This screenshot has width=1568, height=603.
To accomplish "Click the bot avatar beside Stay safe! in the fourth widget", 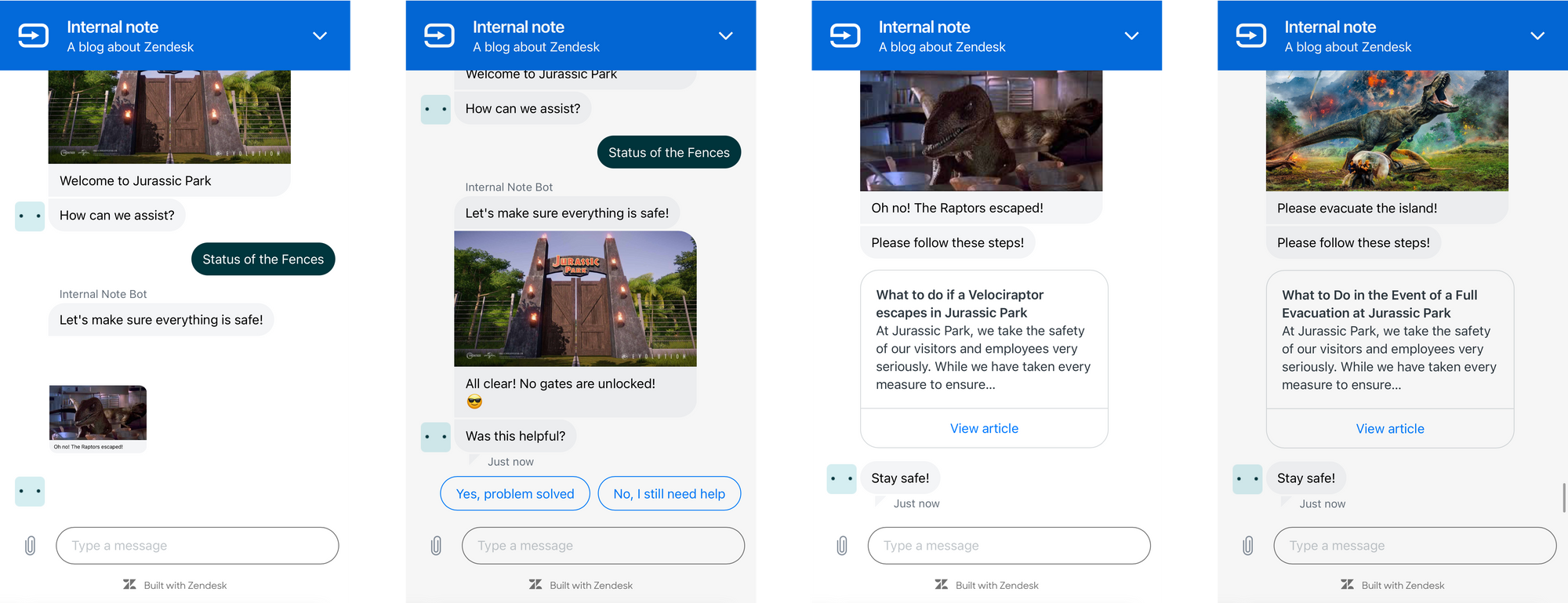I will [x=1247, y=478].
